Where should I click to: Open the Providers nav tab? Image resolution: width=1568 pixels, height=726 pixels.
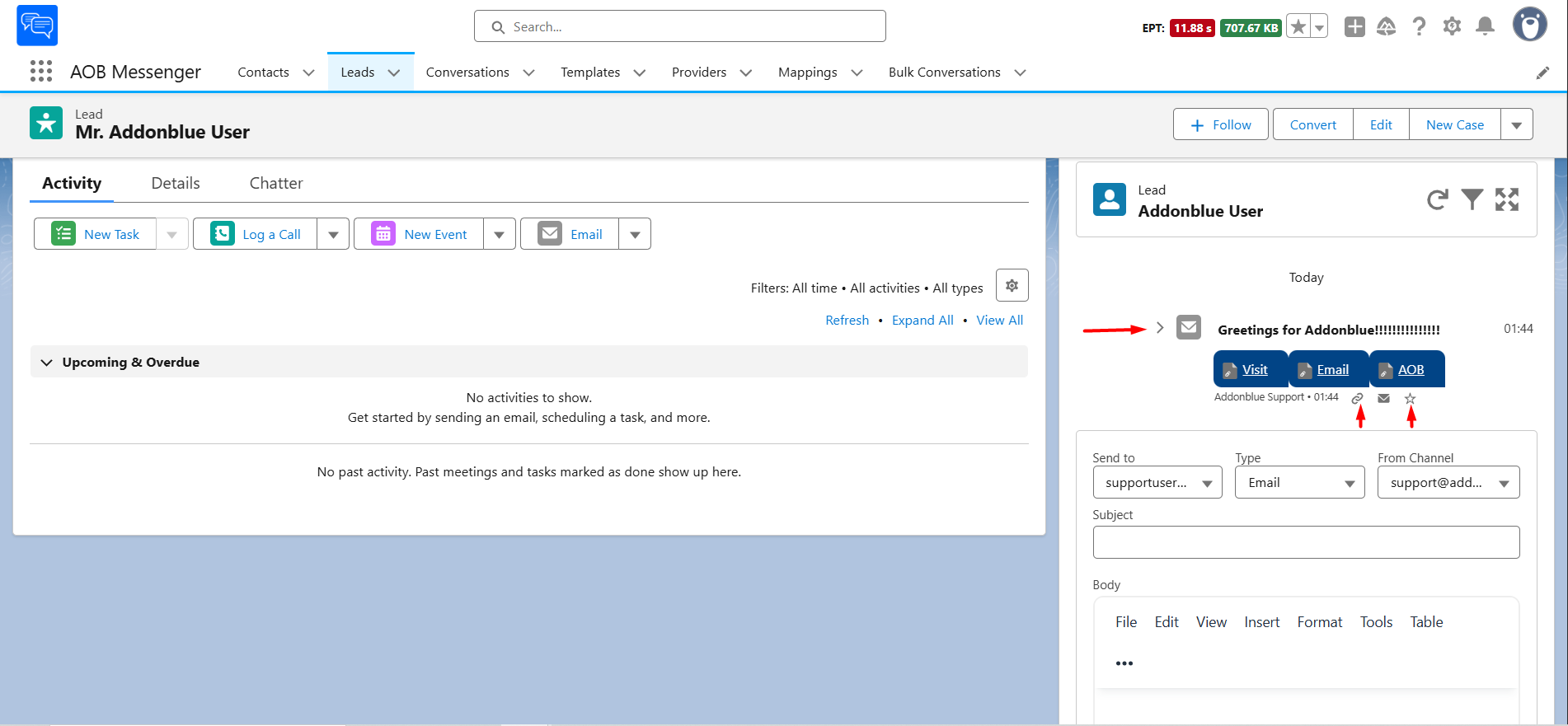tap(699, 73)
